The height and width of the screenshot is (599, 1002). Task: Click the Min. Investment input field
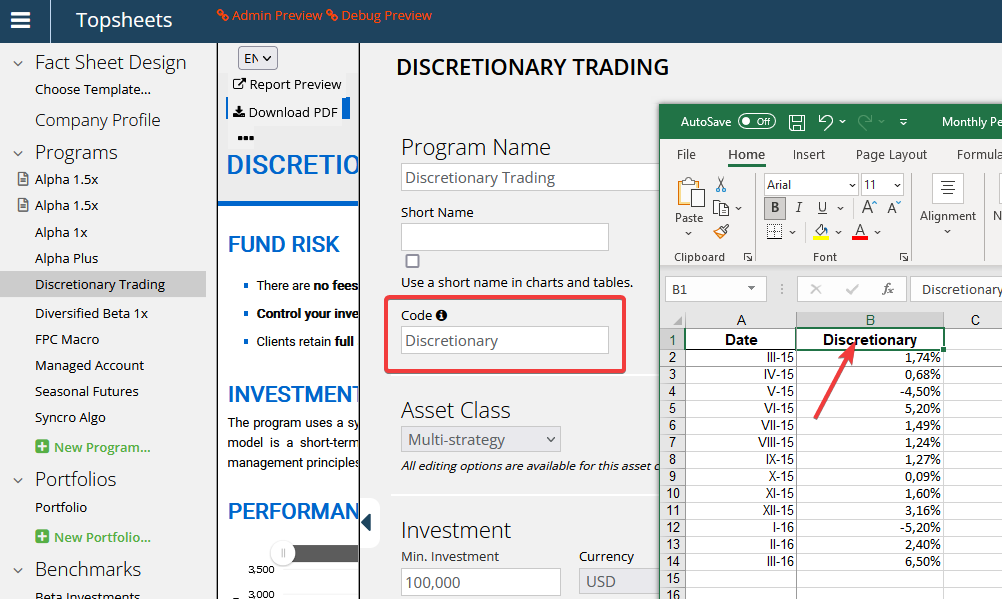click(x=481, y=582)
